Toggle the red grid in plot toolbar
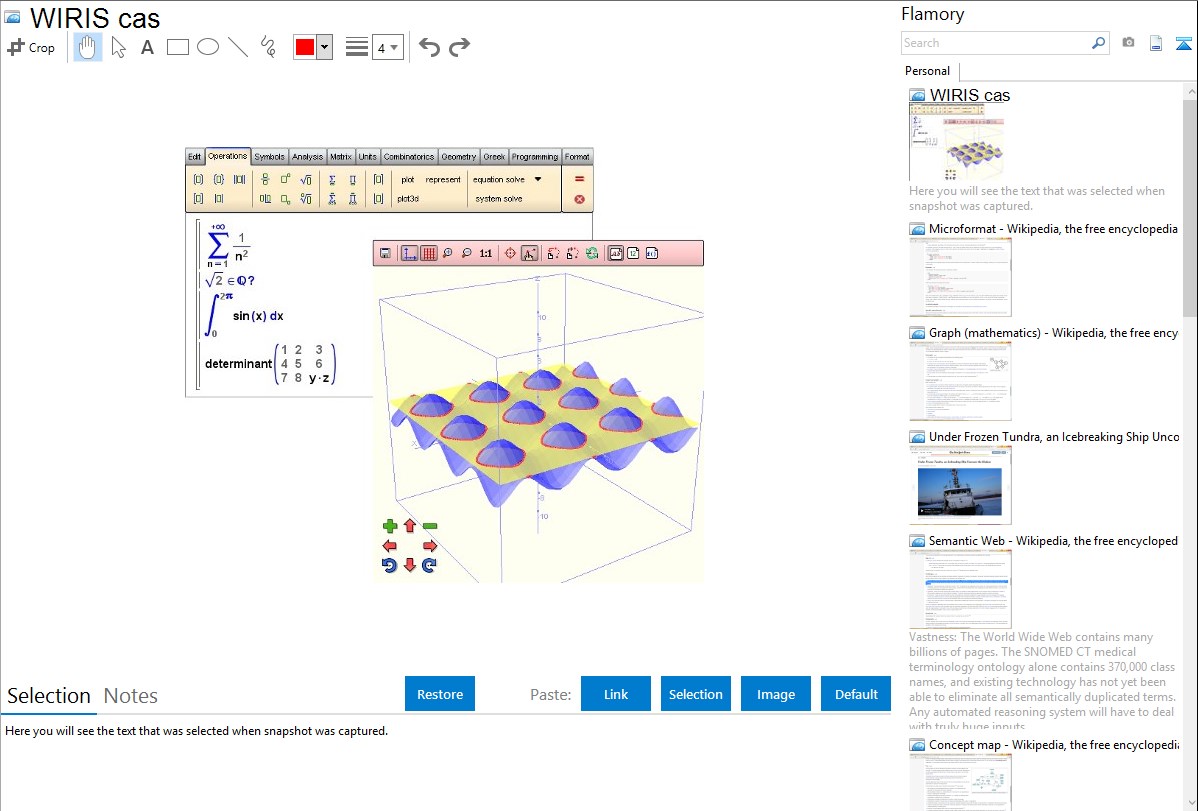The height and width of the screenshot is (811, 1198). tap(429, 253)
